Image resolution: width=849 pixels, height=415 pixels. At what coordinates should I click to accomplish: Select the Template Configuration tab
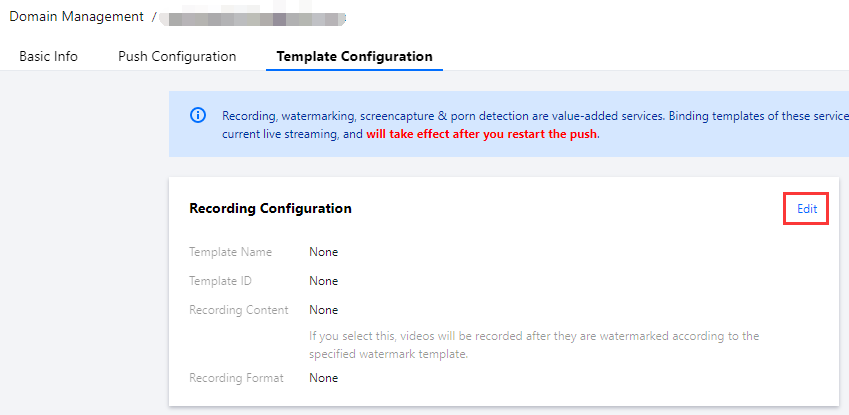[354, 56]
